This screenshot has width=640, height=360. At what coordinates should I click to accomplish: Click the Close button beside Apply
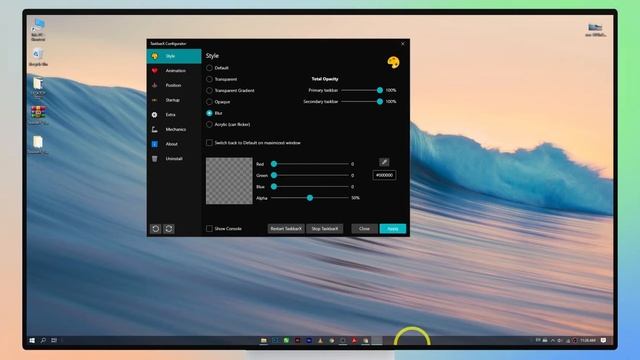pos(364,229)
